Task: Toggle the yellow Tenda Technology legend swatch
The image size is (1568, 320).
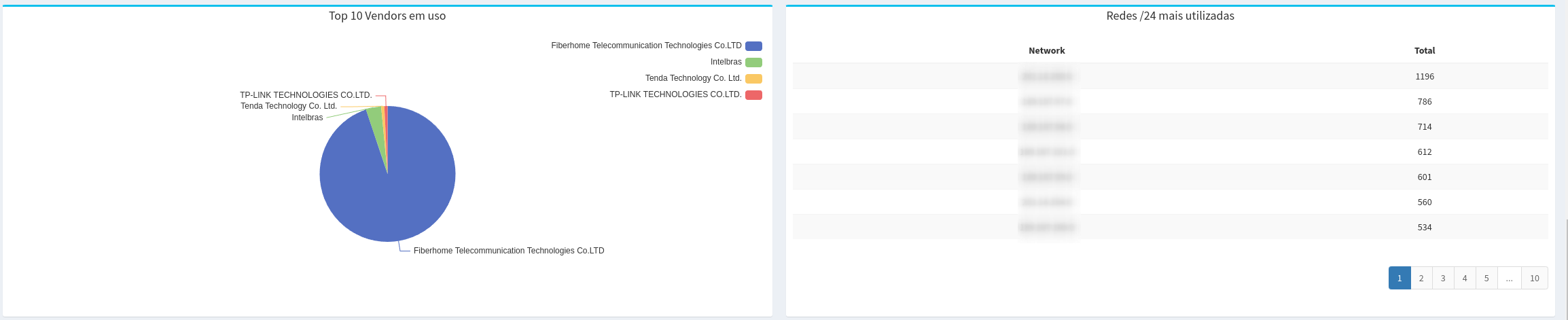Action: [753, 79]
